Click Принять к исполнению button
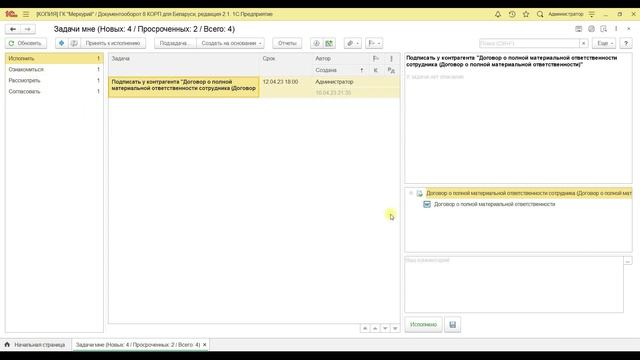This screenshot has height=360, width=640. (113, 43)
